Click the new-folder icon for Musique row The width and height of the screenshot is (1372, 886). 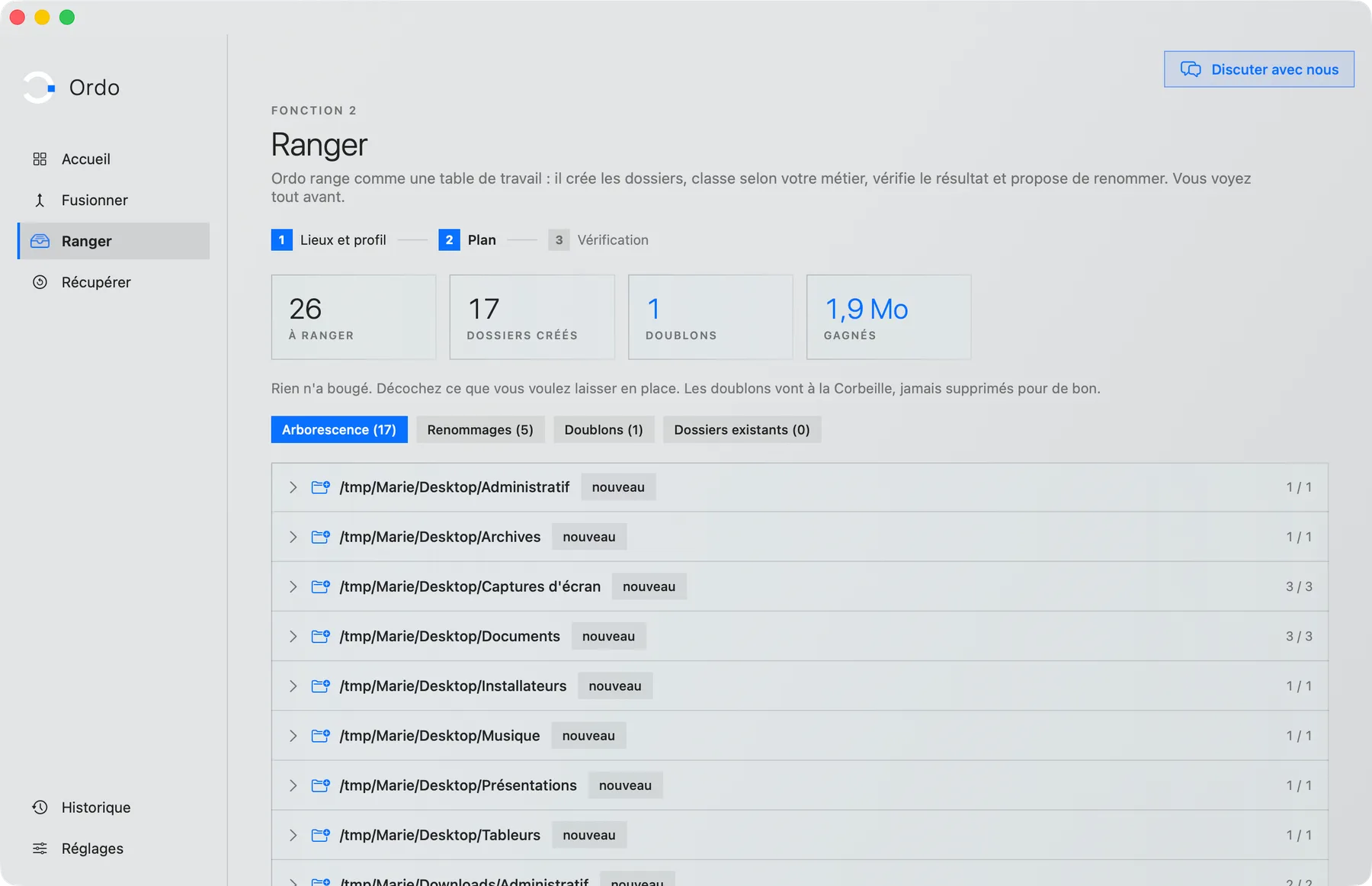coord(320,735)
